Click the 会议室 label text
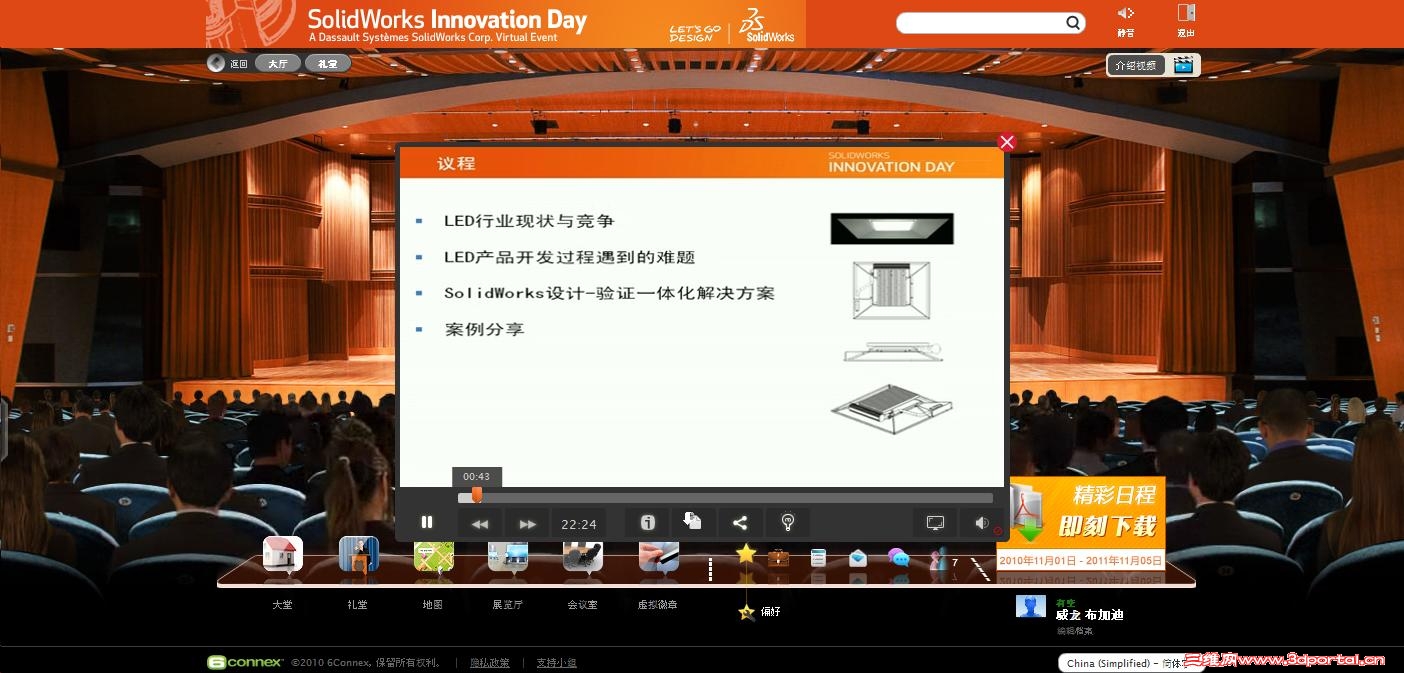The image size is (1404, 673). (582, 605)
